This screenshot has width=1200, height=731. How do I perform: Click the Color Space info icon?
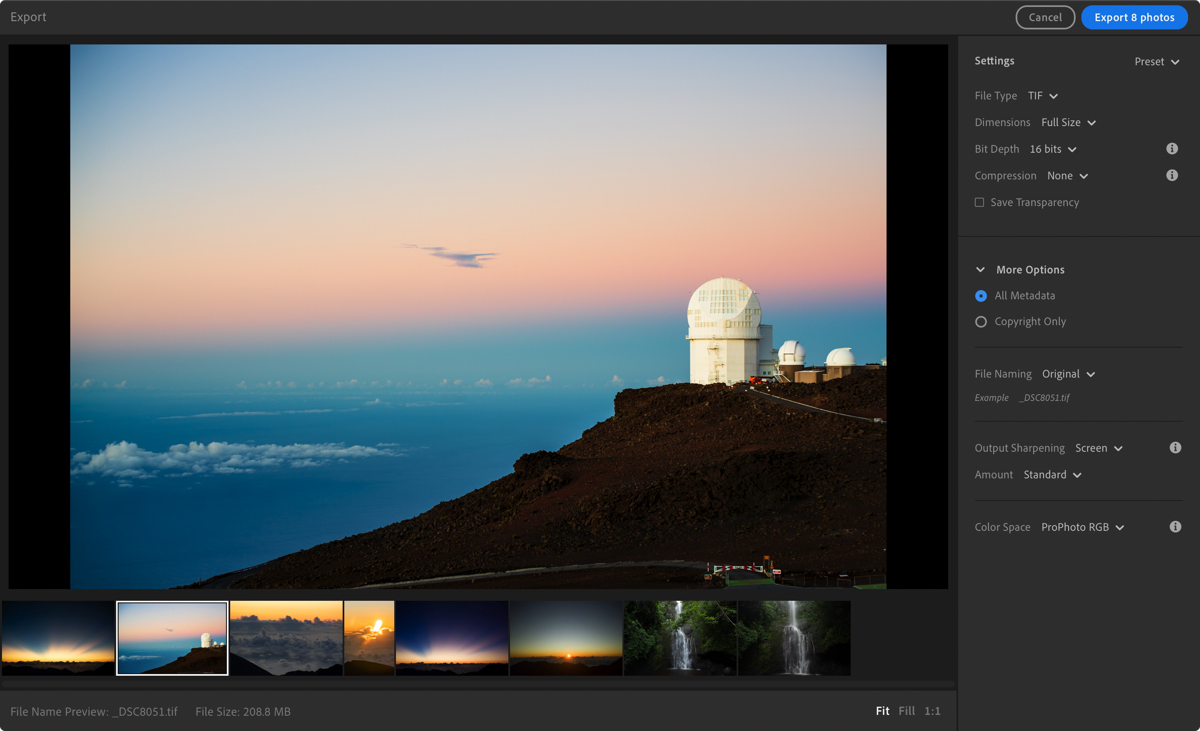pos(1176,527)
